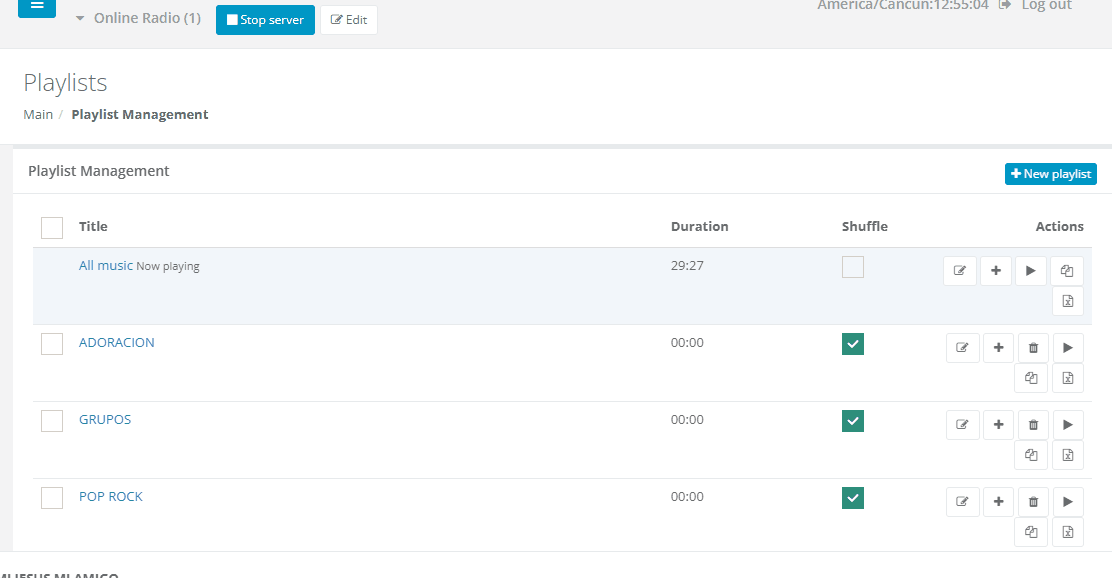Disable shuffle for ADORACION
This screenshot has width=1112, height=578.
(x=852, y=344)
